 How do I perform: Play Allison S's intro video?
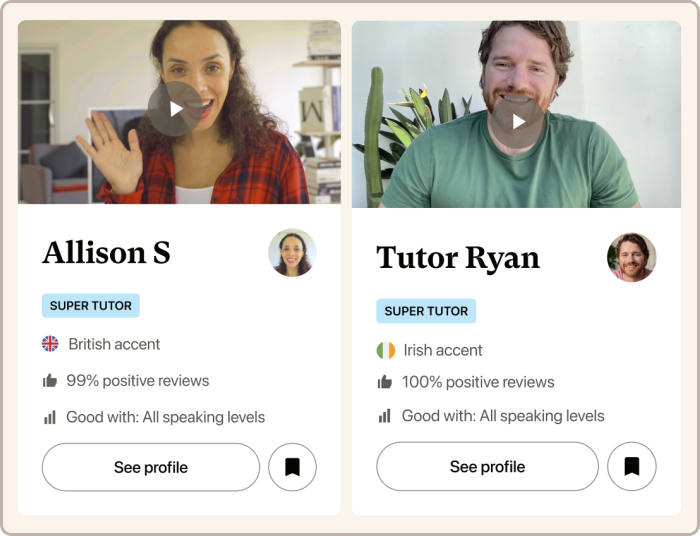click(x=175, y=109)
